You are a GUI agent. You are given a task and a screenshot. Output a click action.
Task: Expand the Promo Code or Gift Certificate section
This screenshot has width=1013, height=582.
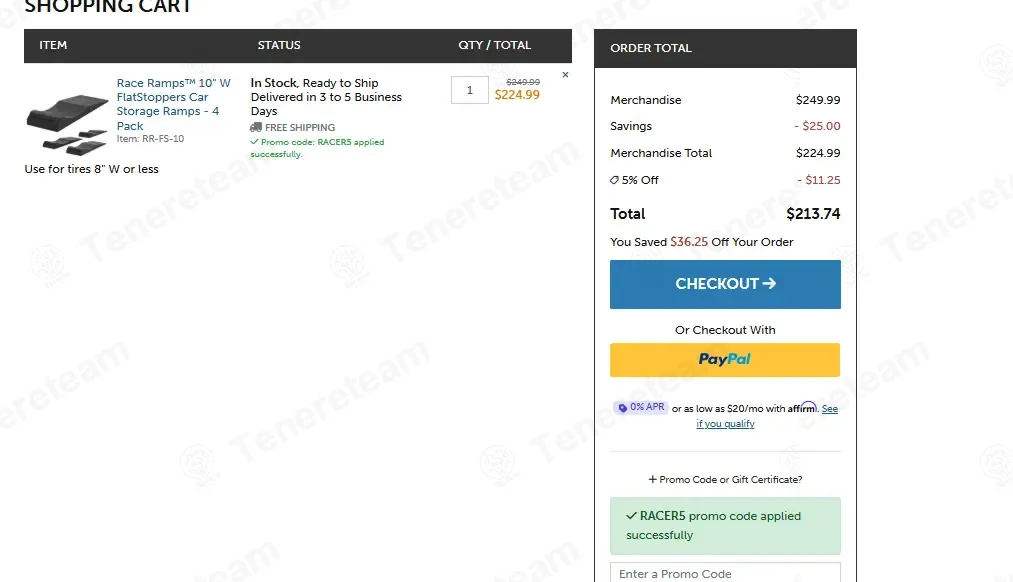725,479
